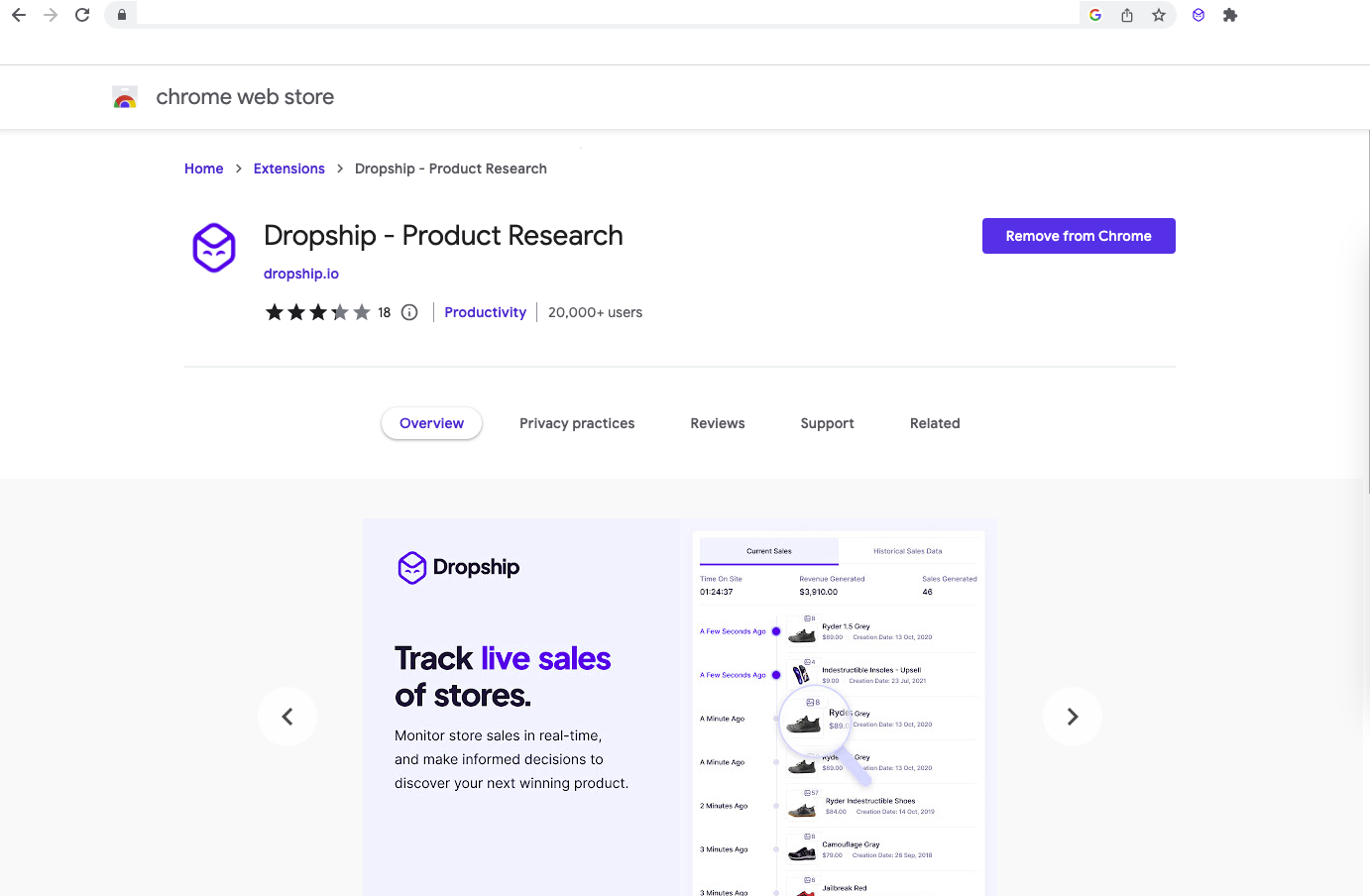Browse the Productivity category link
The image size is (1370, 896).
click(485, 311)
